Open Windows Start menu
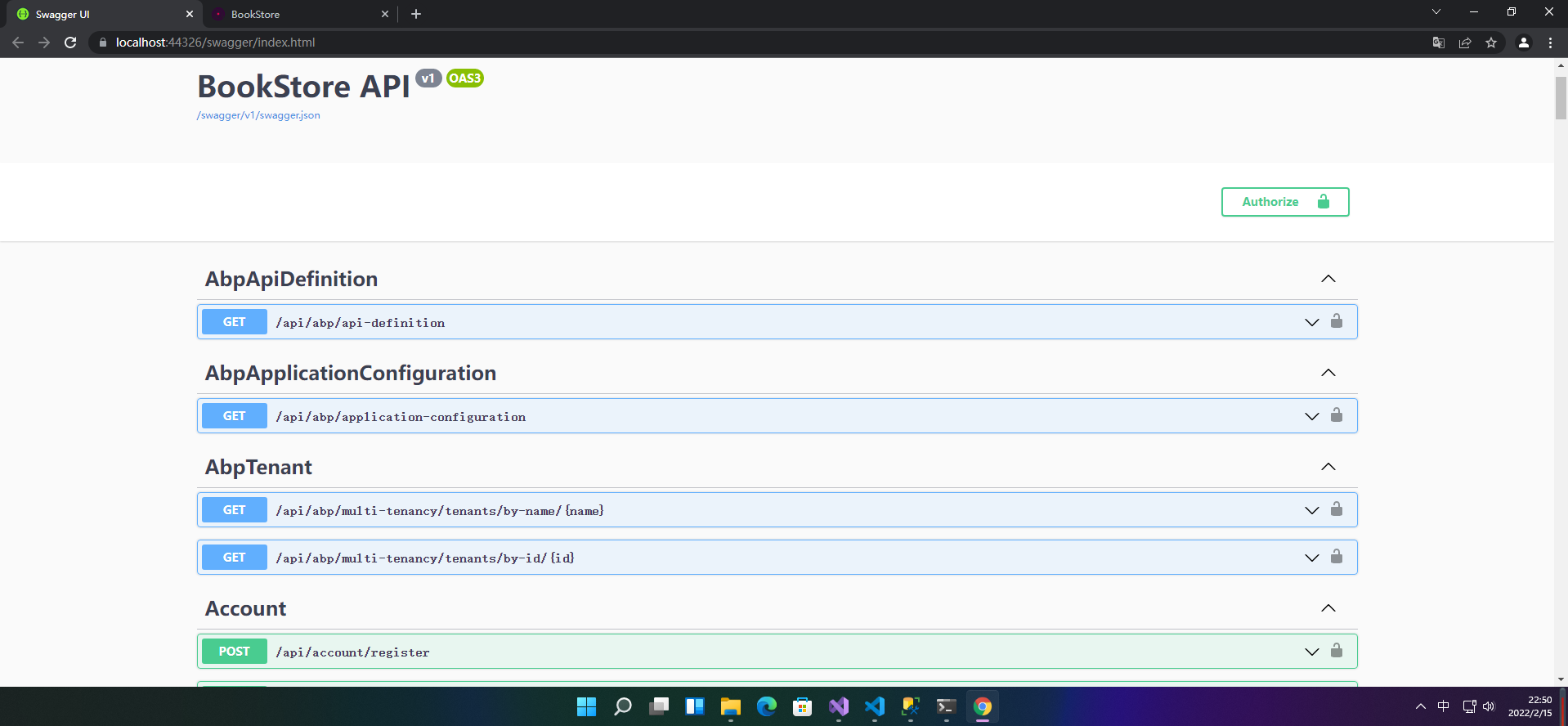 pos(587,706)
